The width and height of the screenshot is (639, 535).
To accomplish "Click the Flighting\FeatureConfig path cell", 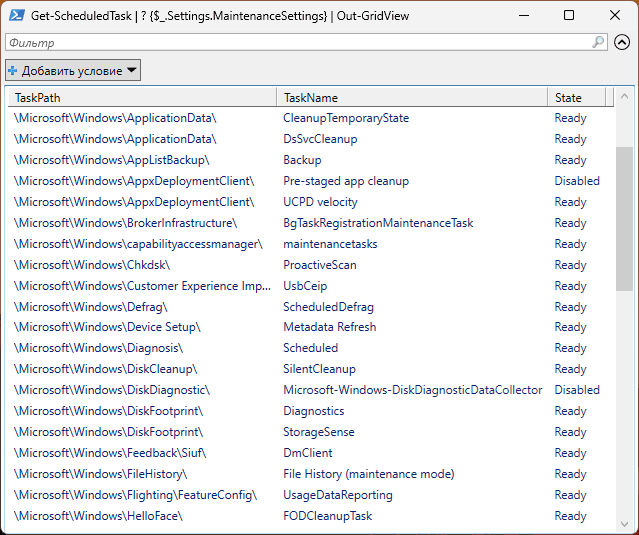I will click(x=135, y=495).
